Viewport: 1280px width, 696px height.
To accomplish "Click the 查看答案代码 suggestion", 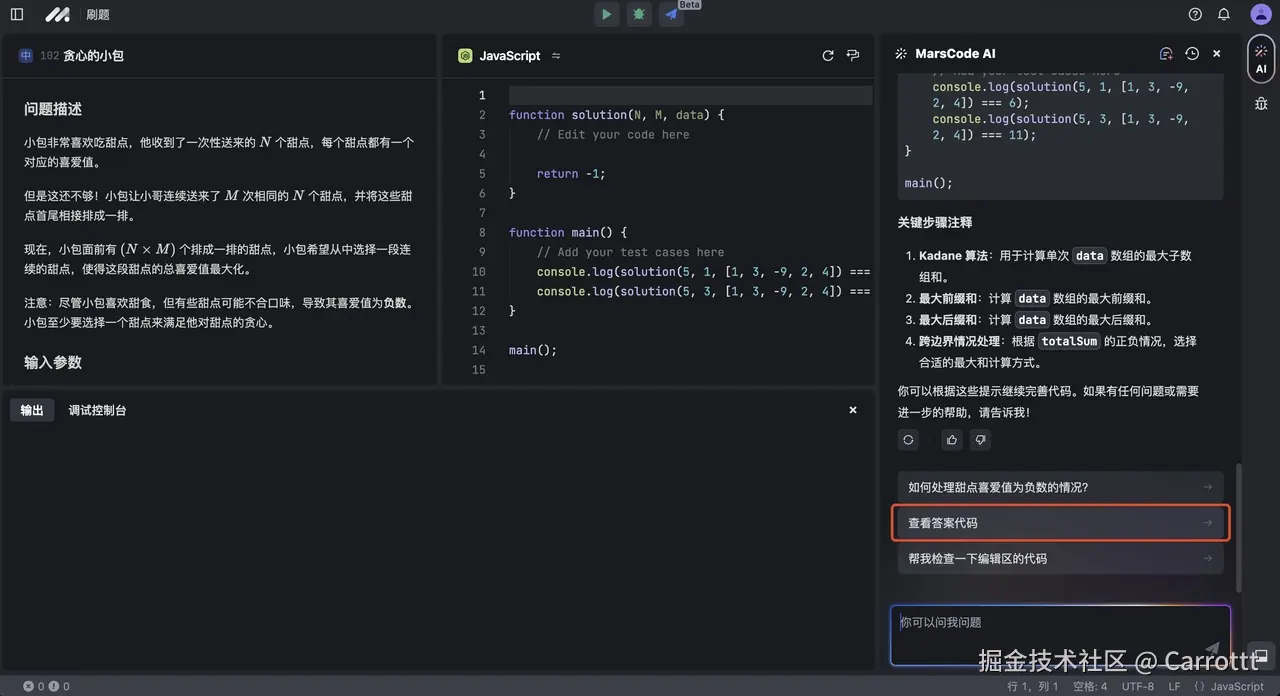I will (1060, 522).
